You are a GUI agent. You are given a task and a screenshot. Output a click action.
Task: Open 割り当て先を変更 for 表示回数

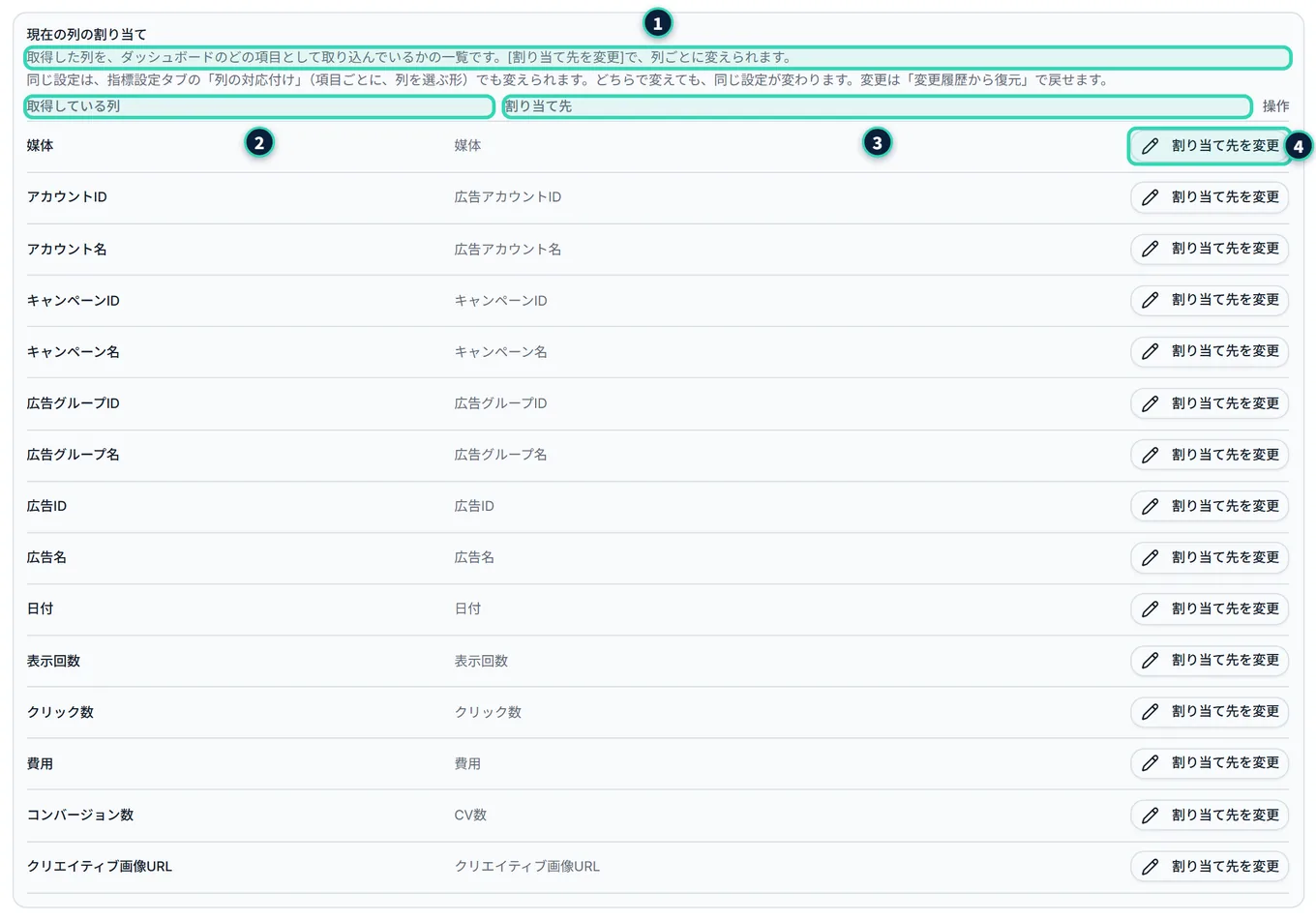1210,660
